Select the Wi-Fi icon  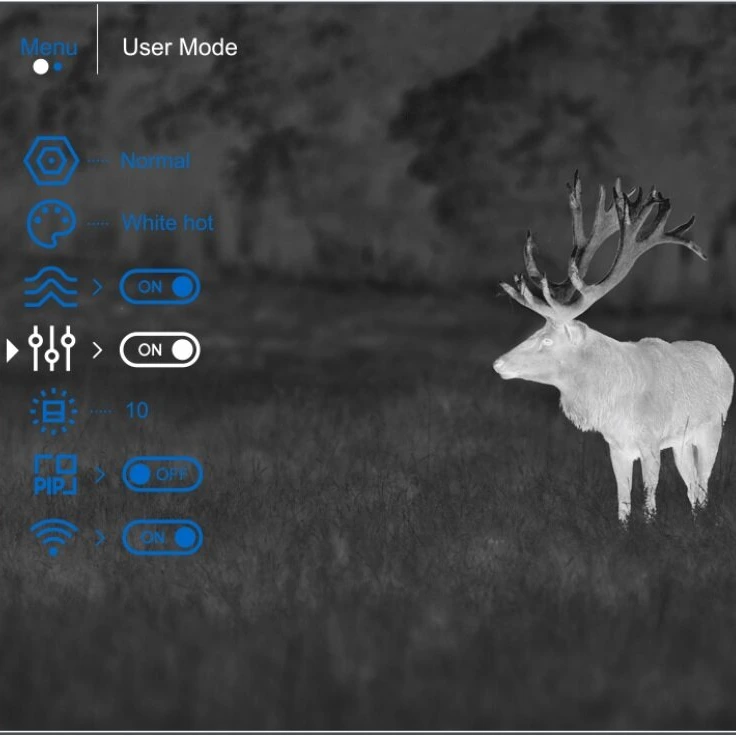click(x=54, y=537)
